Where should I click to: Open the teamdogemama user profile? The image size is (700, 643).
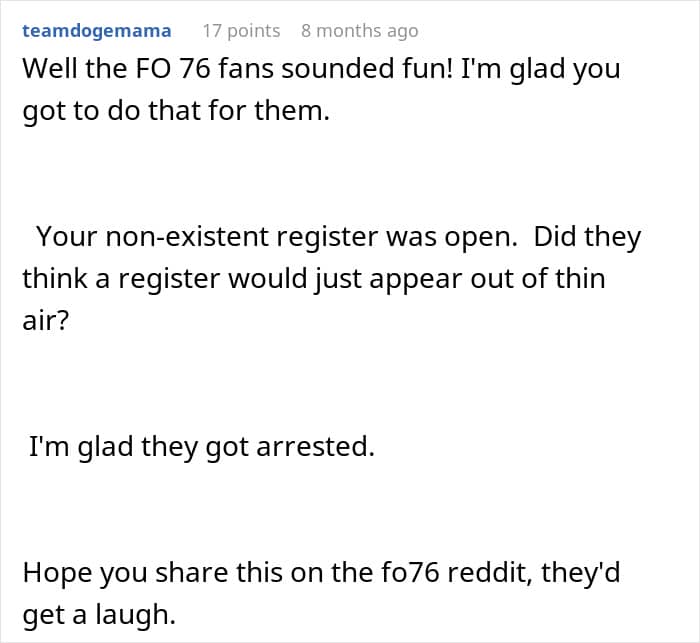tap(97, 31)
